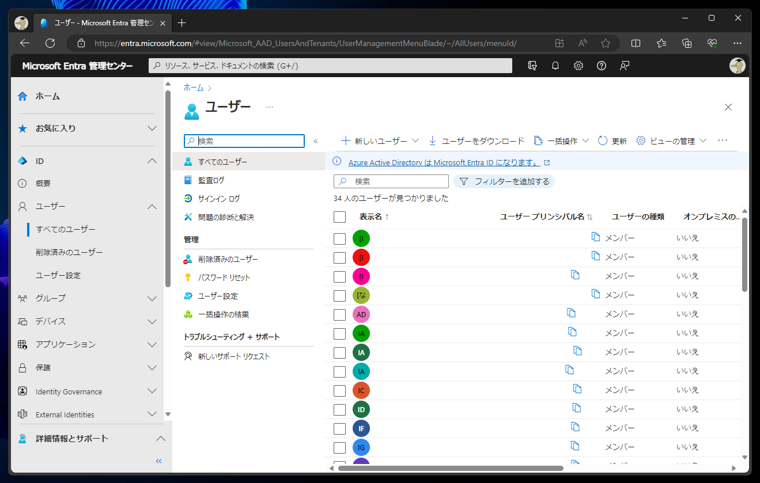Open browser Collections icon
Image resolution: width=760 pixels, height=483 pixels.
tap(687, 44)
